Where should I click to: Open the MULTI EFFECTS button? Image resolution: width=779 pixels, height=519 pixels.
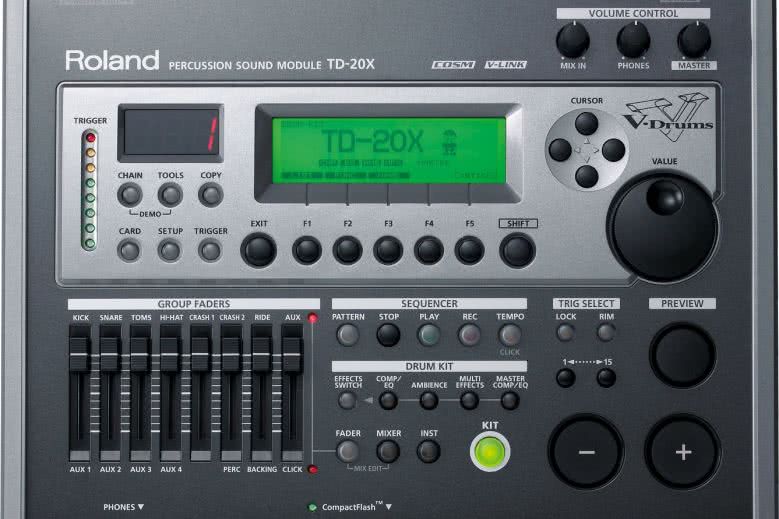pyautogui.click(x=469, y=400)
